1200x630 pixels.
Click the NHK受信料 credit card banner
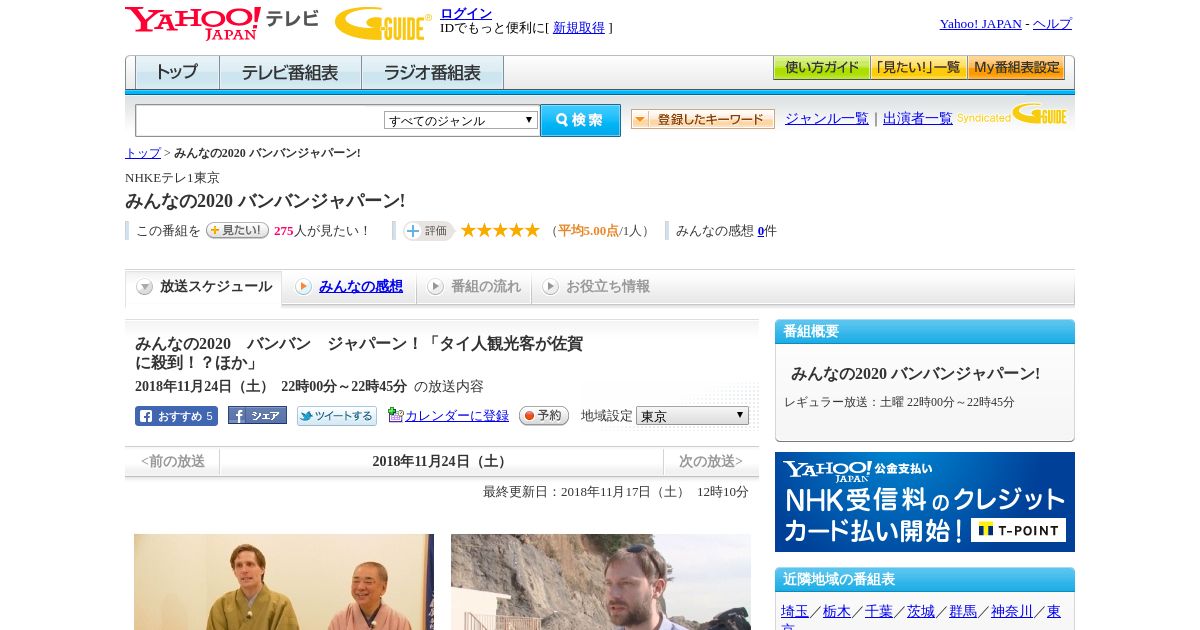(x=925, y=502)
